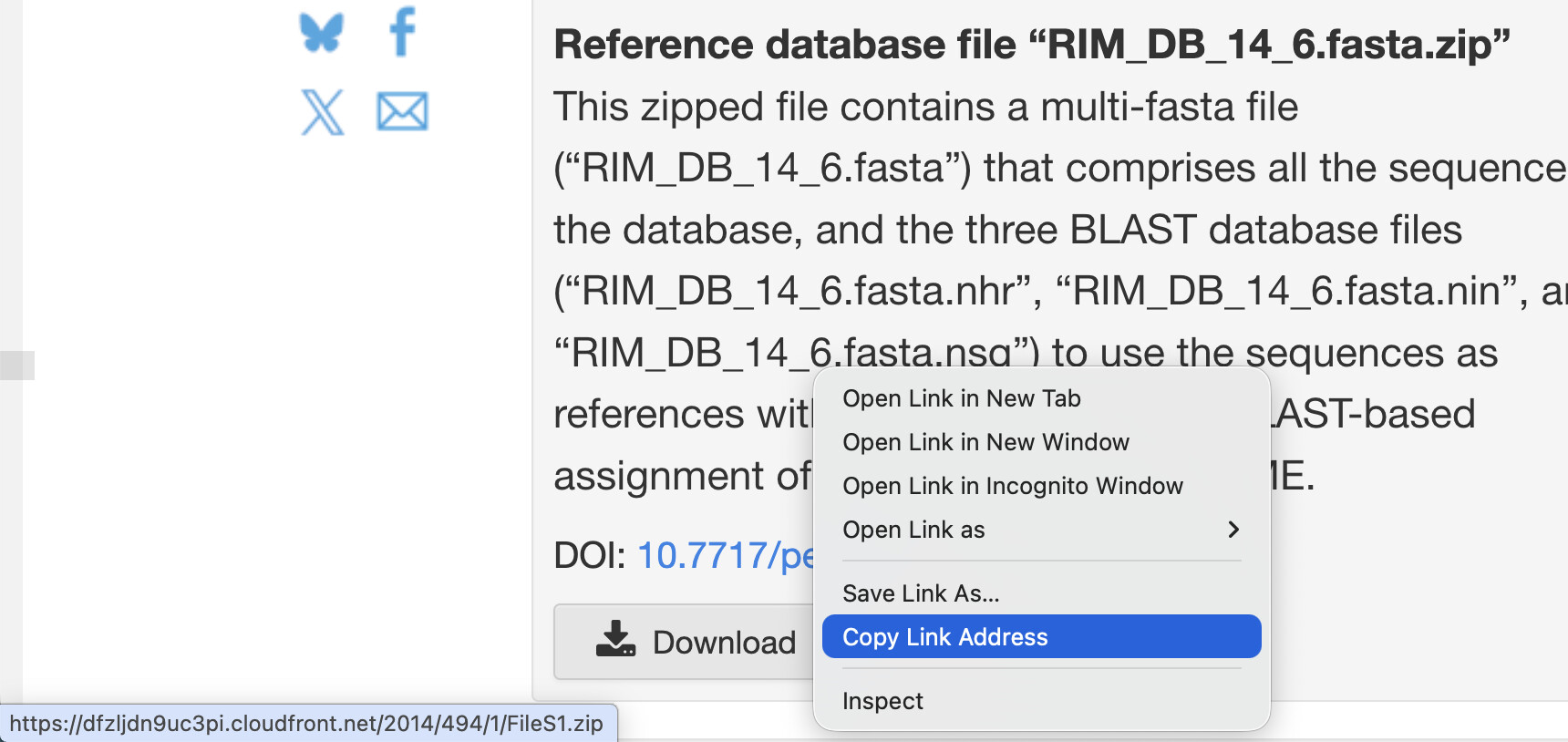
Task: Click the "DOI:" label text
Action: pyautogui.click(x=589, y=555)
